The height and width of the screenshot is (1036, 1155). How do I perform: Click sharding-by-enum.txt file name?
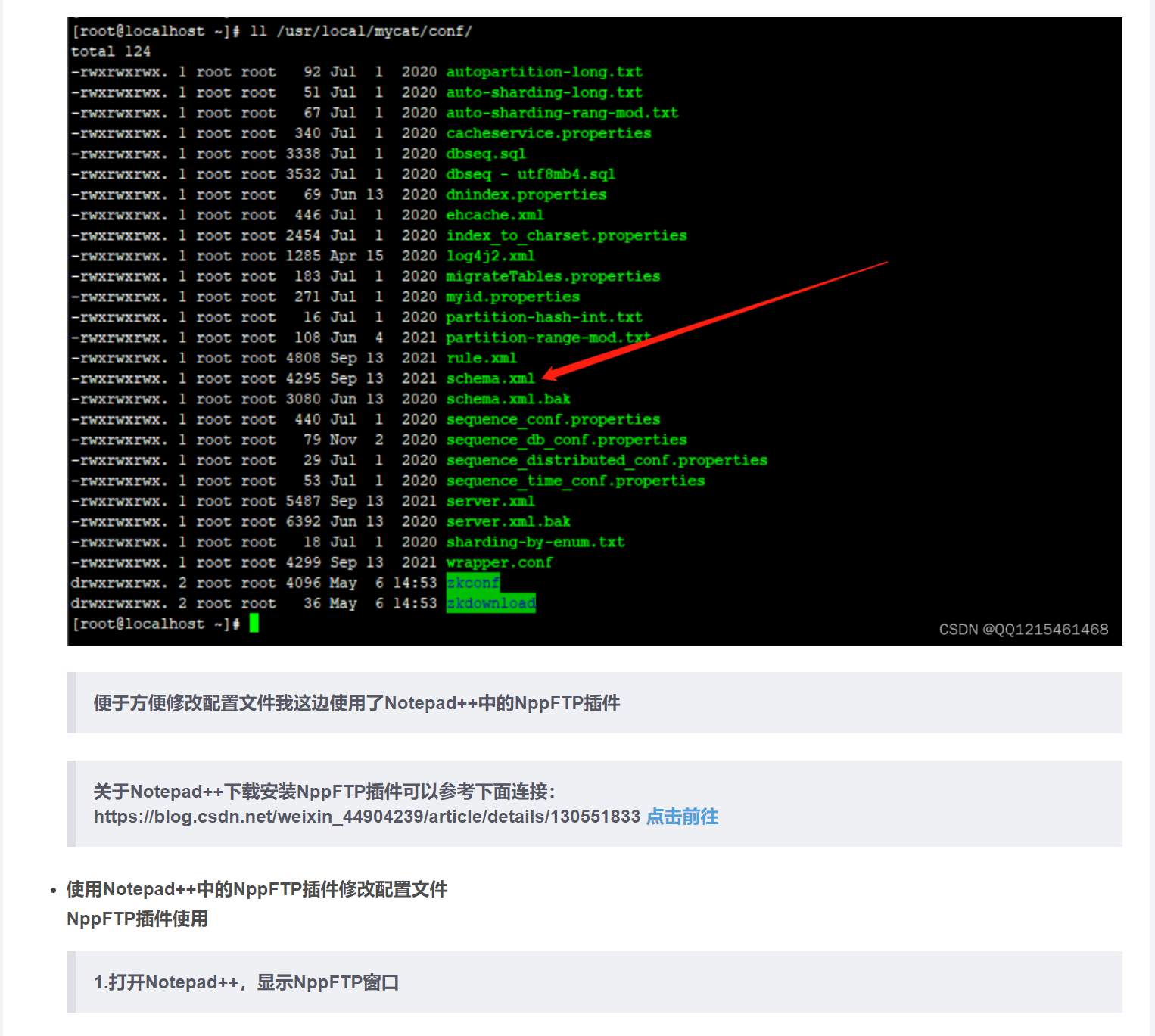coord(535,542)
